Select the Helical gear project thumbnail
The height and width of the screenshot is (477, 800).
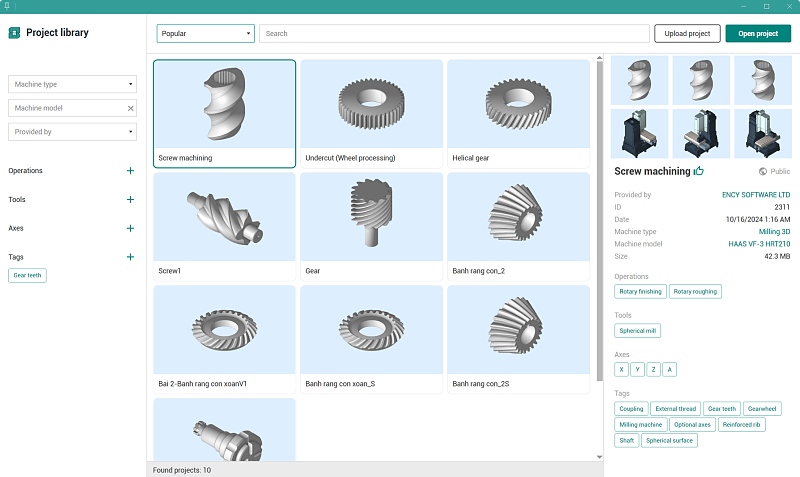[x=517, y=105]
